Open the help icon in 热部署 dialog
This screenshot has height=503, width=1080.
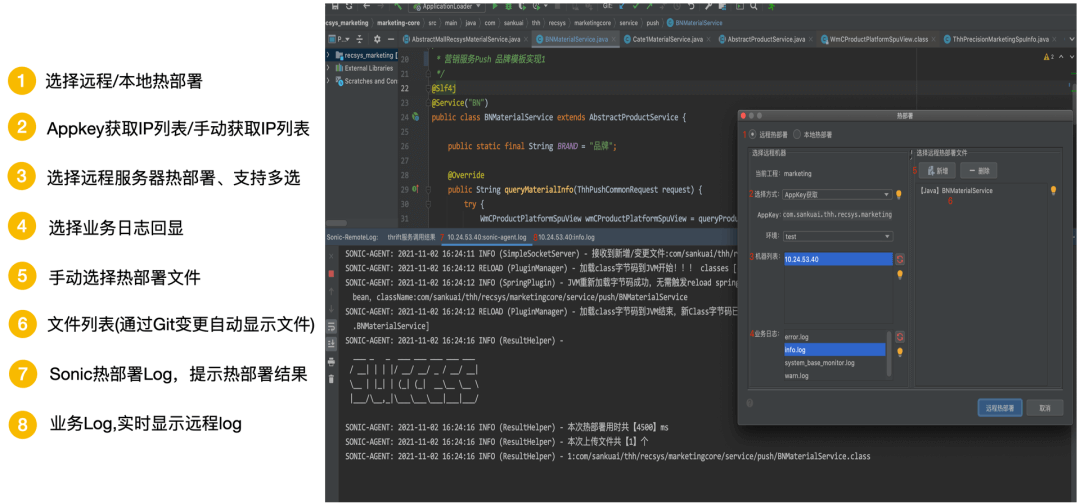pyautogui.click(x=749, y=403)
